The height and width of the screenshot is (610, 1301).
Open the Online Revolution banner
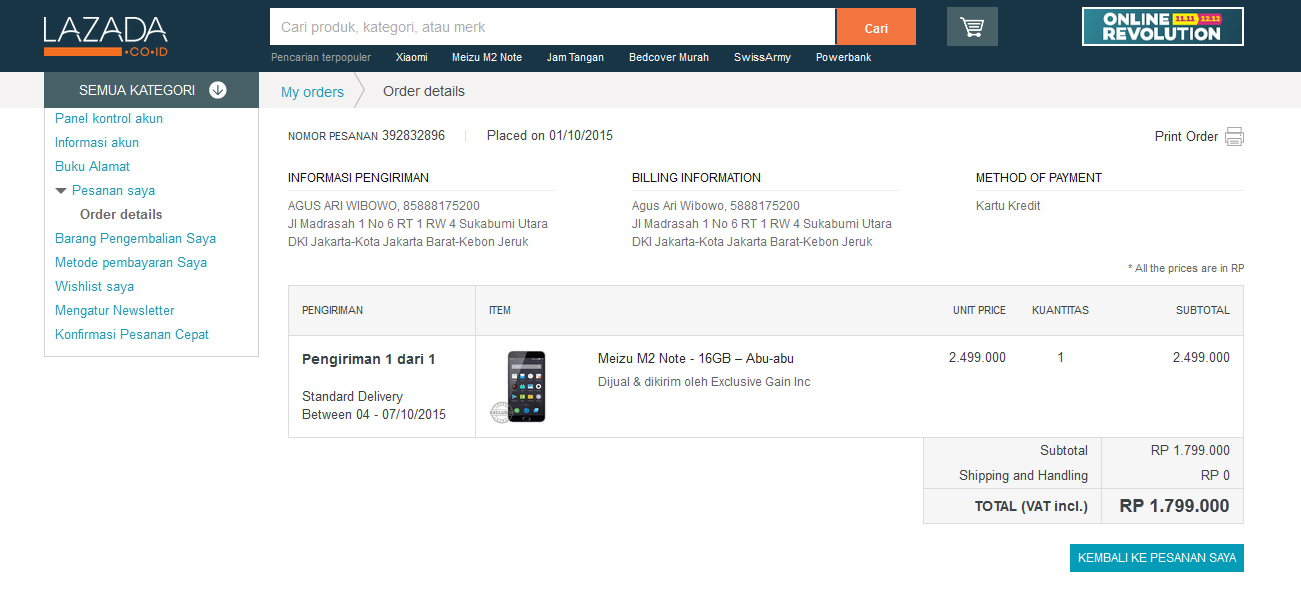[1162, 27]
